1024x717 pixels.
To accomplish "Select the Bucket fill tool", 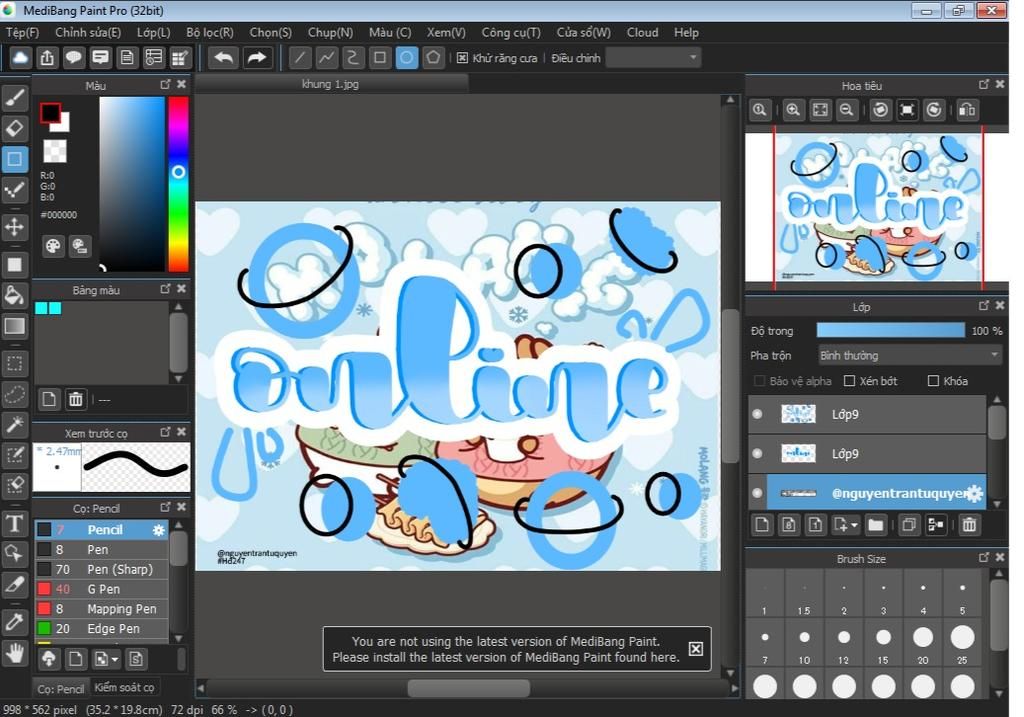I will (x=14, y=295).
